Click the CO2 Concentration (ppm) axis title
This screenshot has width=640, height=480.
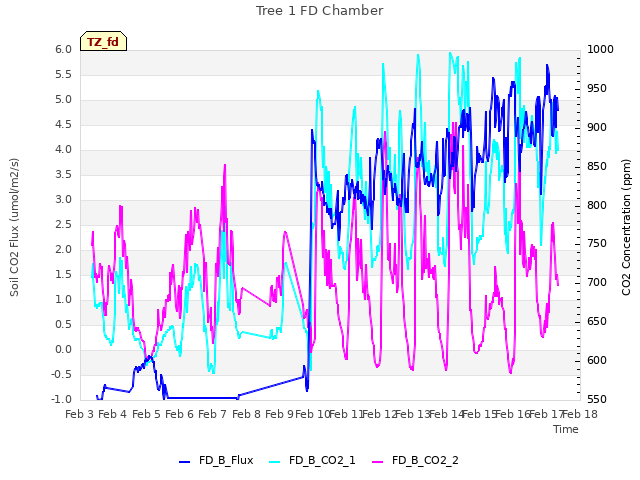(626, 227)
